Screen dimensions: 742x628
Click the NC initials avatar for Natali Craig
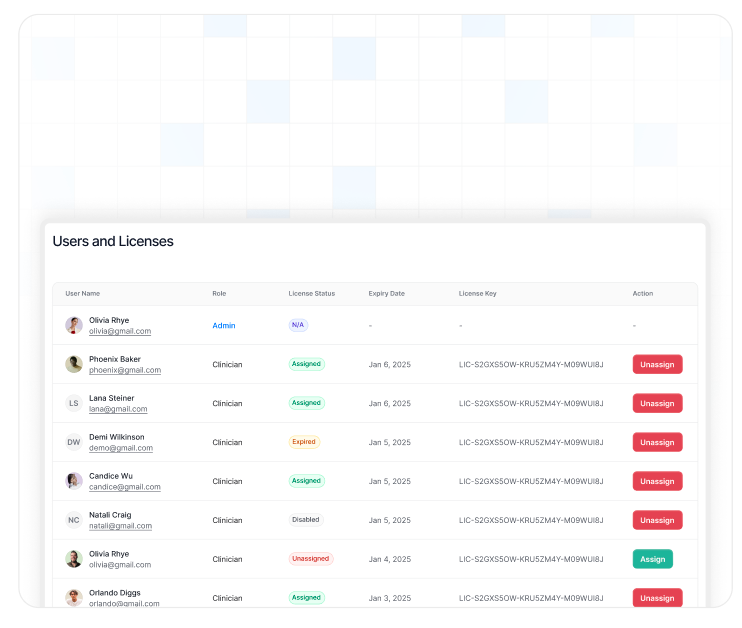coord(74,520)
